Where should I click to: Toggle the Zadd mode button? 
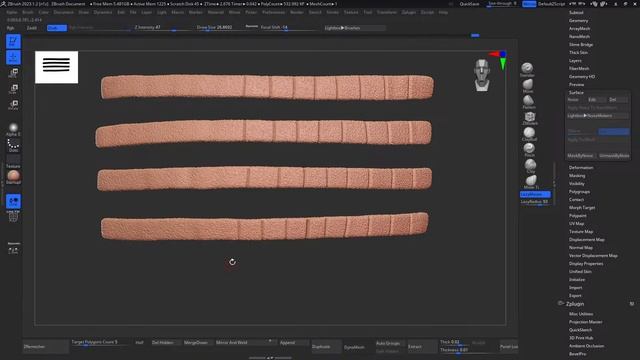coord(32,28)
